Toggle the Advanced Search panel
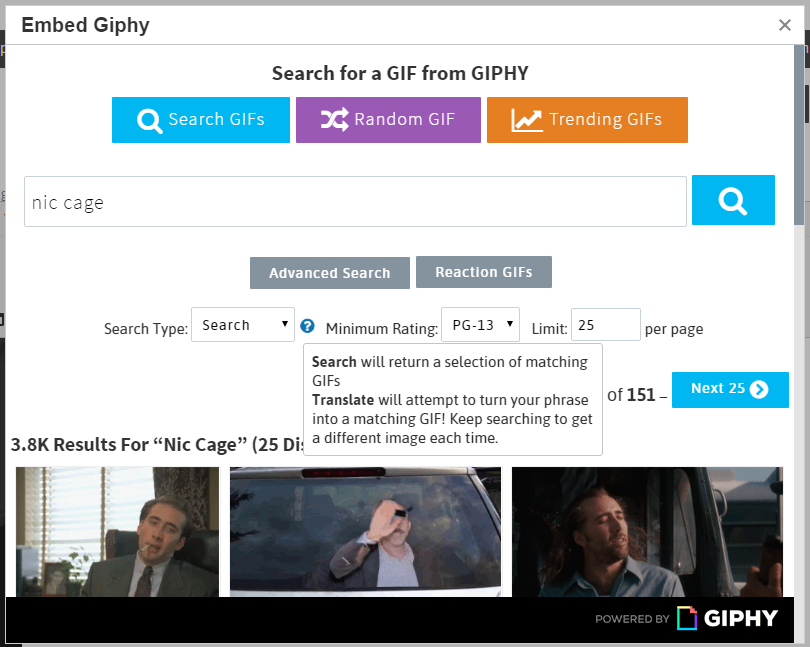 tap(330, 273)
